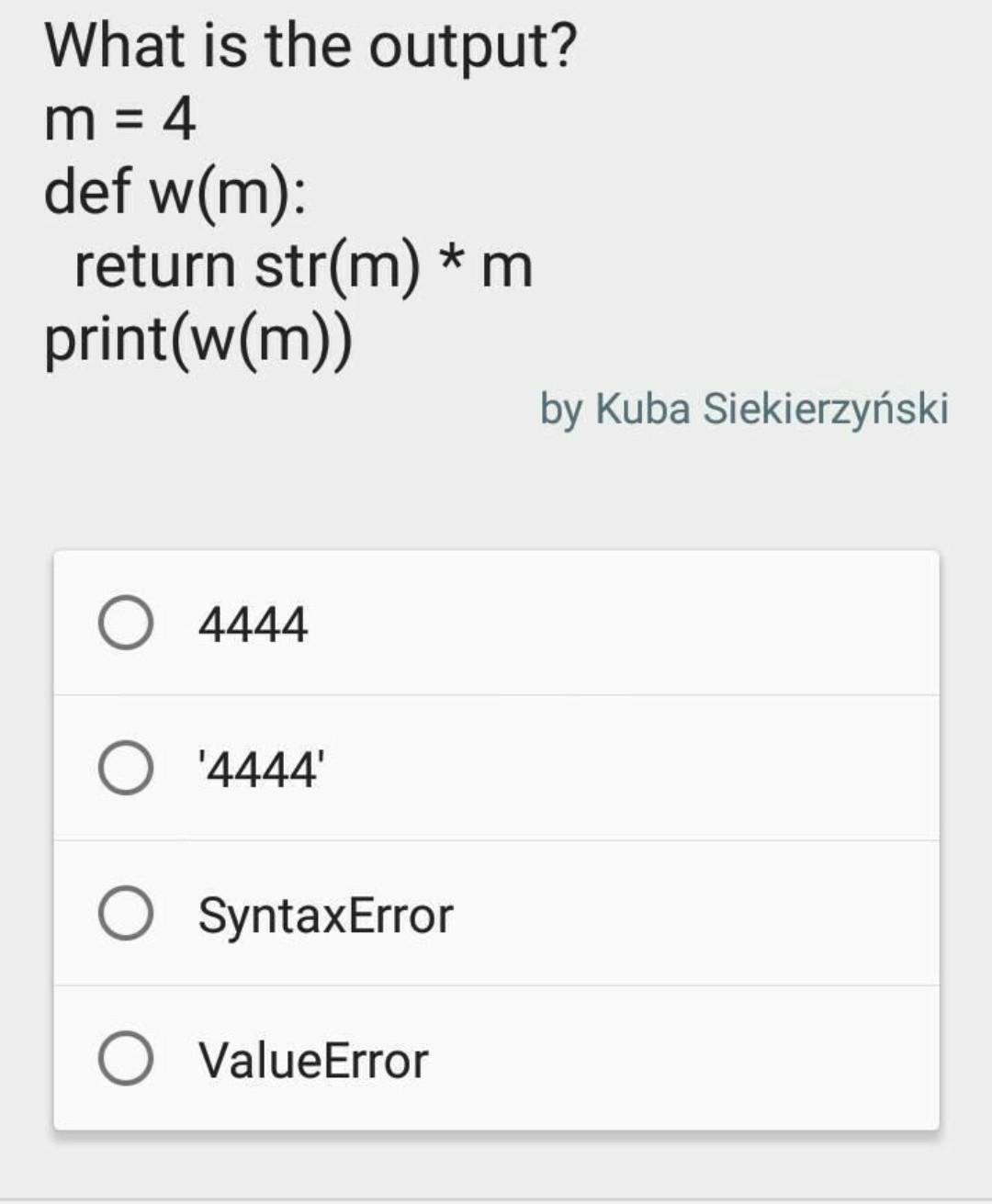The height and width of the screenshot is (1204, 992).
Task: Select the radio button for 4444
Action: click(125, 624)
